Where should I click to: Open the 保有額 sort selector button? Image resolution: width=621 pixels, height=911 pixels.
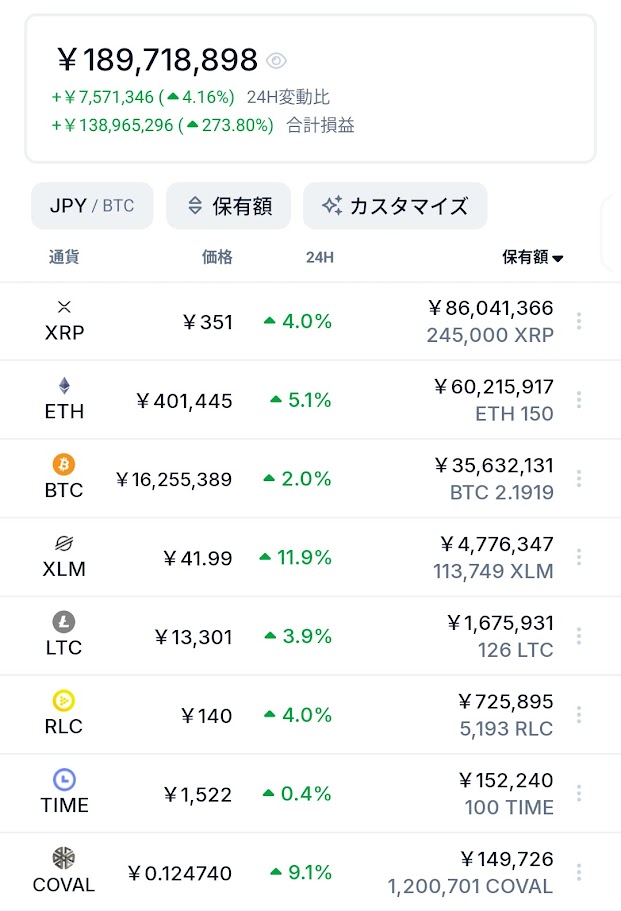(x=228, y=206)
